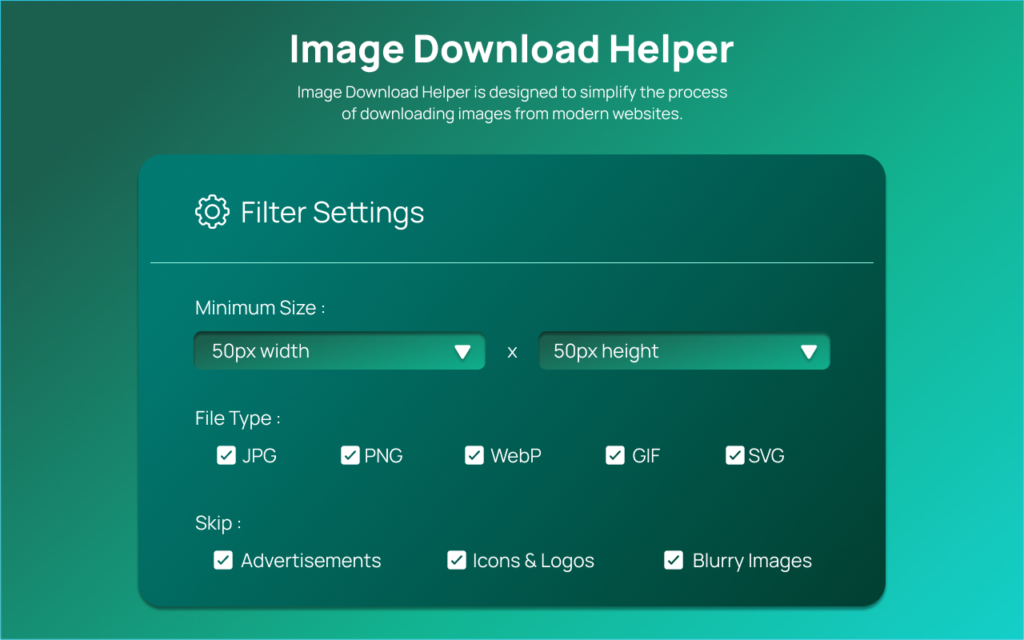
Task: Toggle the PNG checkbox
Action: (350, 456)
